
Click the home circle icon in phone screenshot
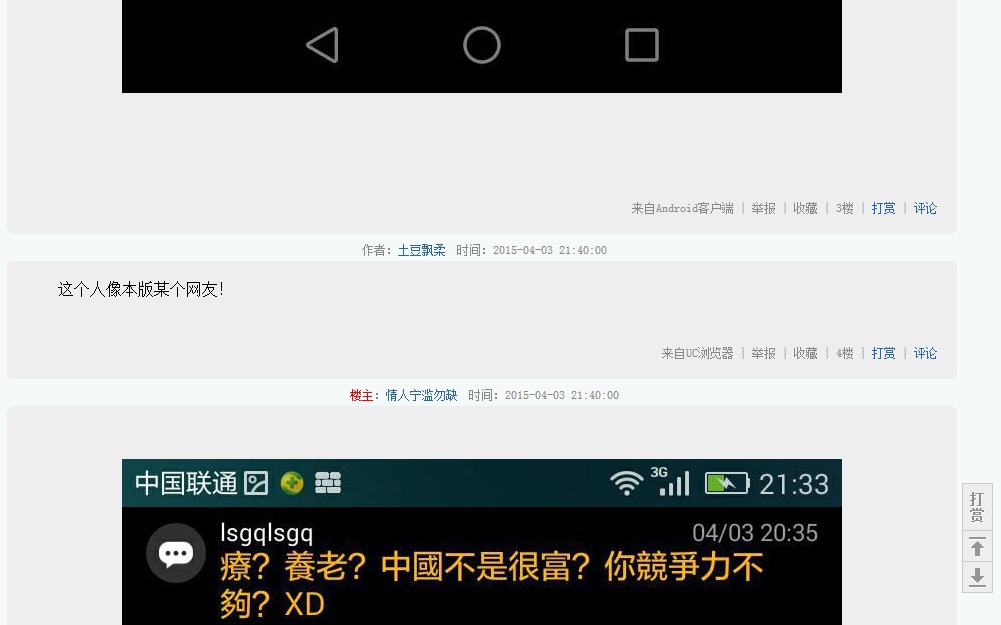(481, 45)
